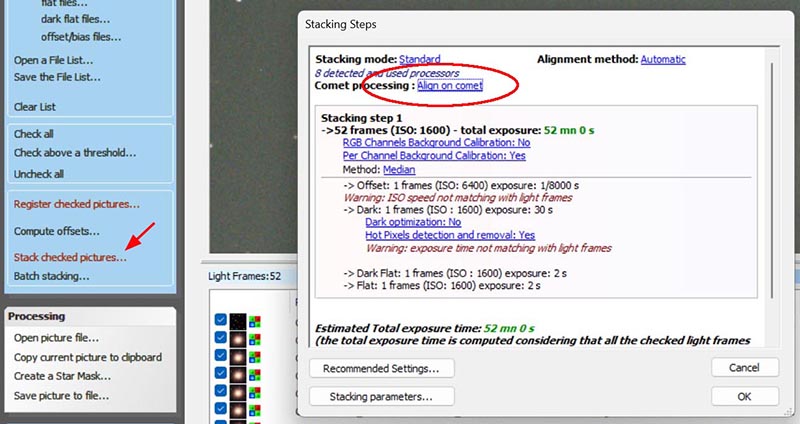This screenshot has width=800, height=424.
Task: Run Compute offsets
Action: [57, 231]
